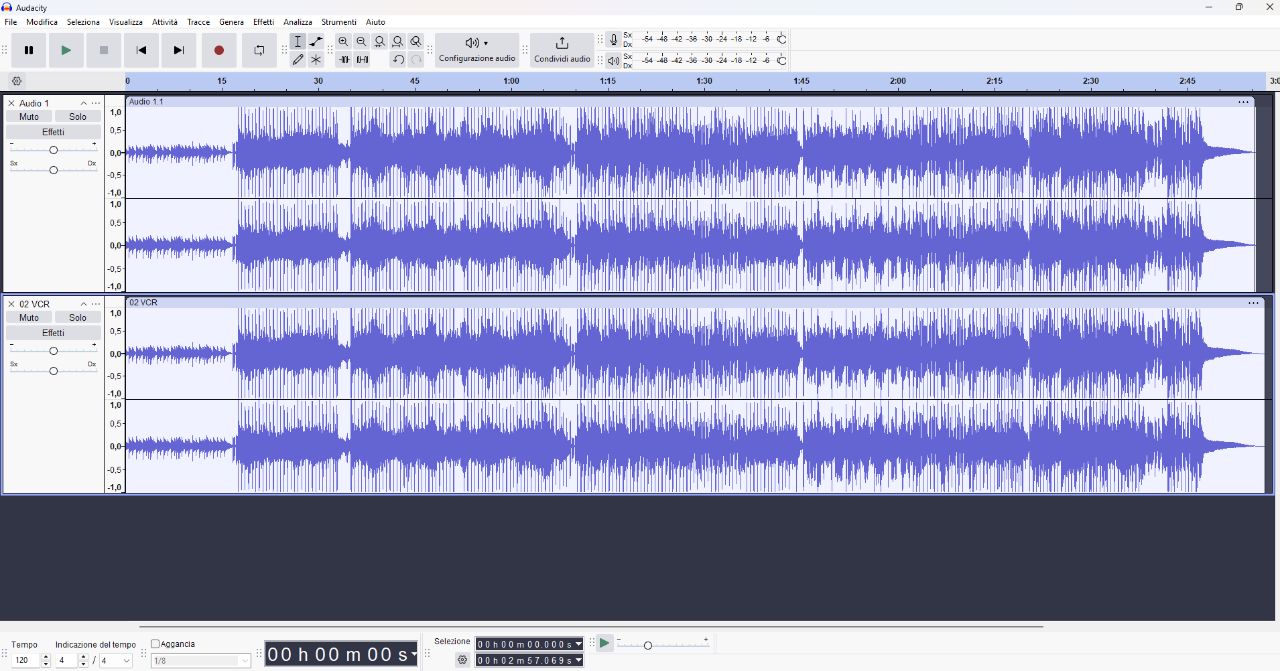The height and width of the screenshot is (671, 1280).
Task: Open the Genera menu
Action: [231, 22]
